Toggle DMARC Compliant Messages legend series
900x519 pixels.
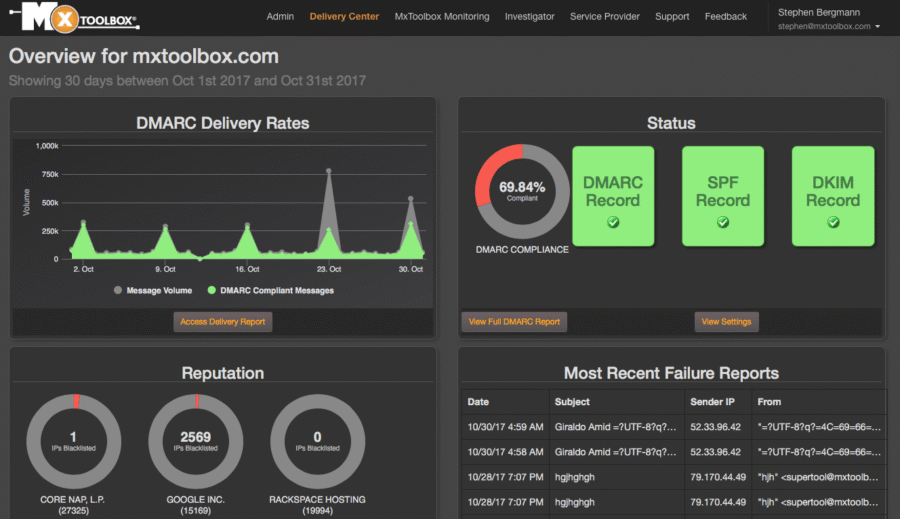pos(270,291)
